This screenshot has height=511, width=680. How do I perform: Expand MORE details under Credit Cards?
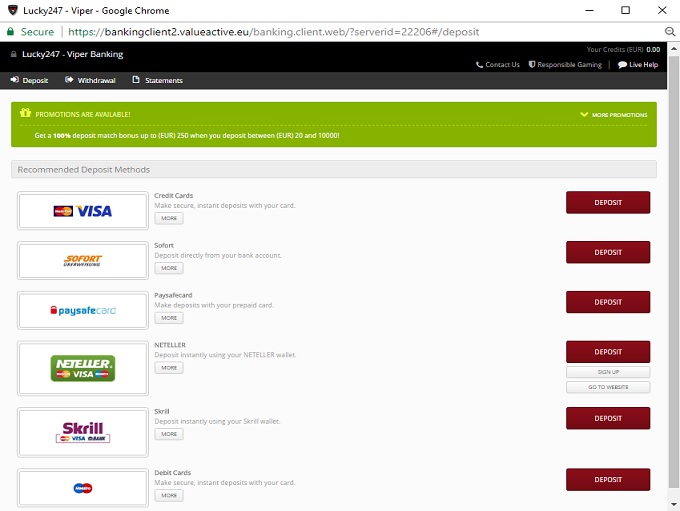point(169,218)
